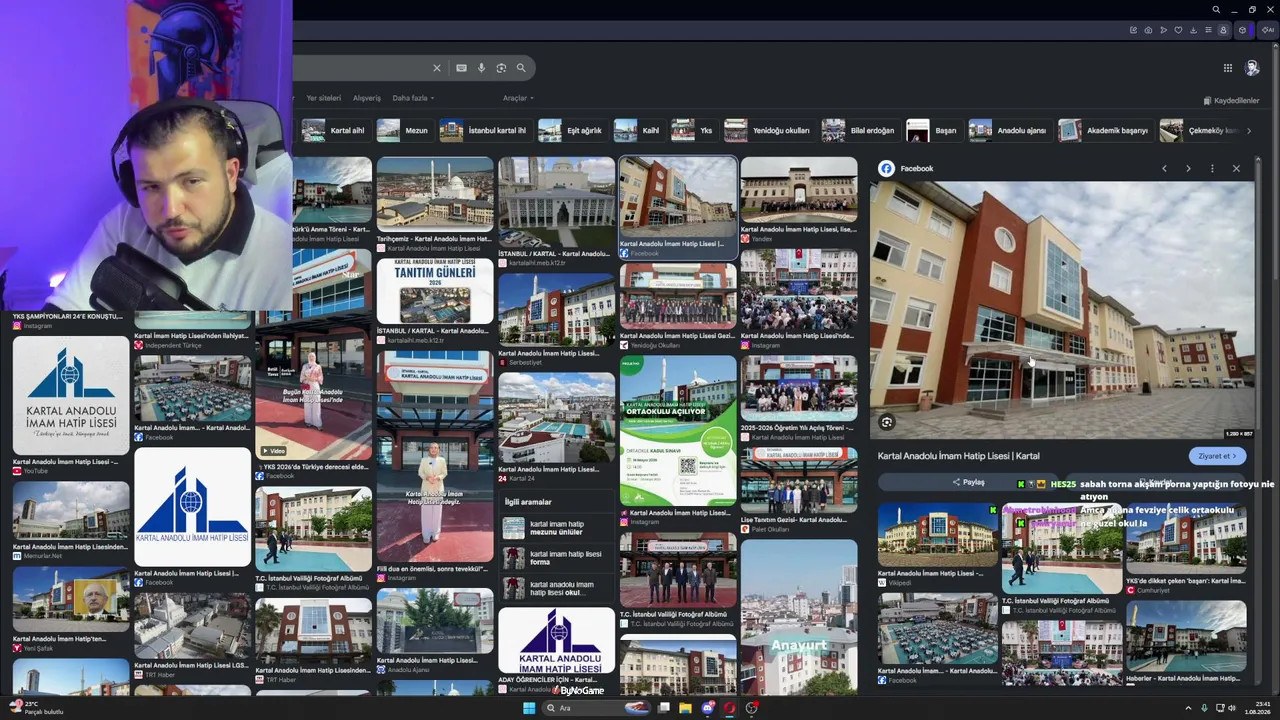Open the Windows Start menu
This screenshot has height=720, width=1280.
(x=529, y=708)
